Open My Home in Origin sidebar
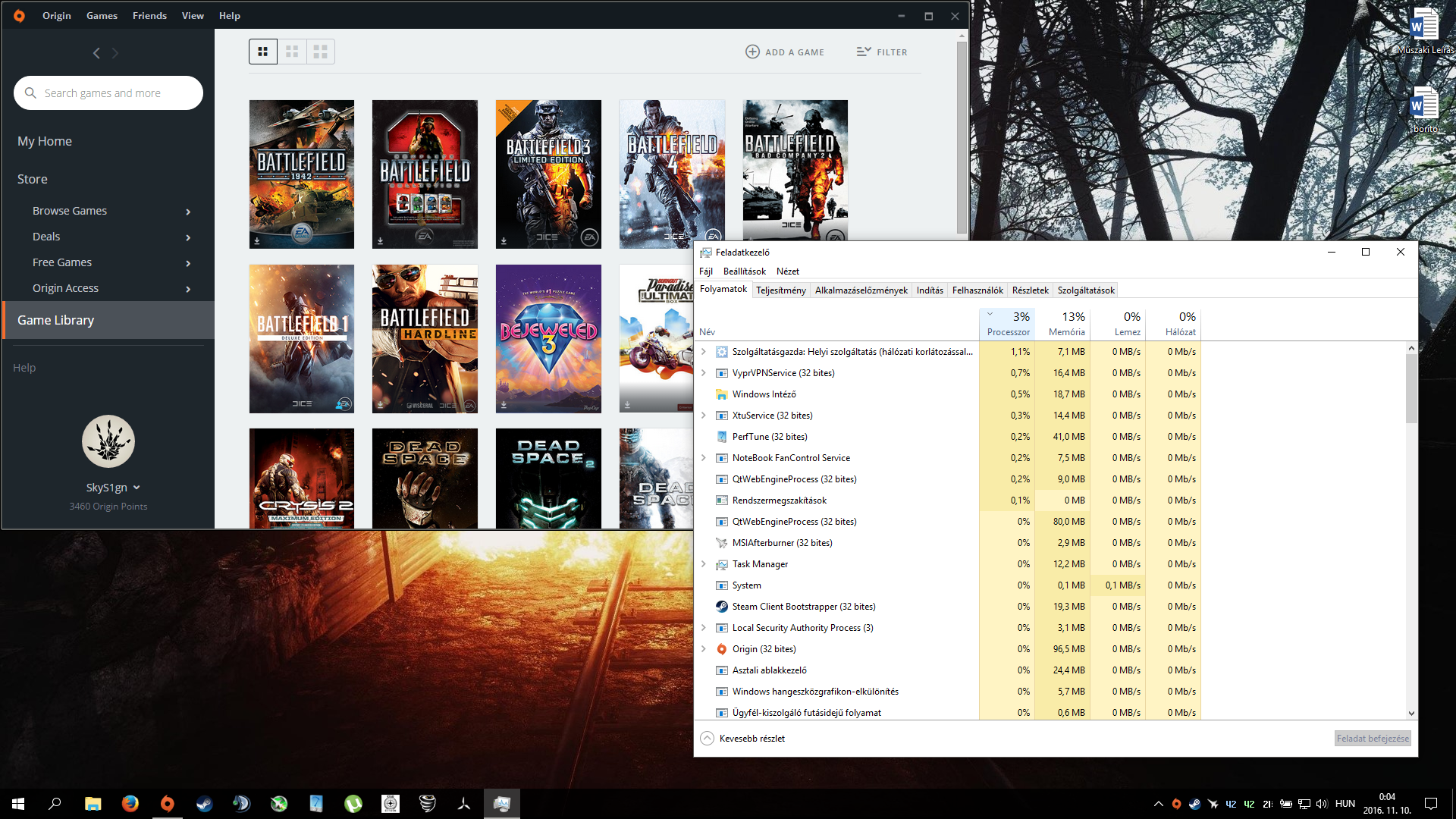Viewport: 1456px width, 819px height. (45, 141)
